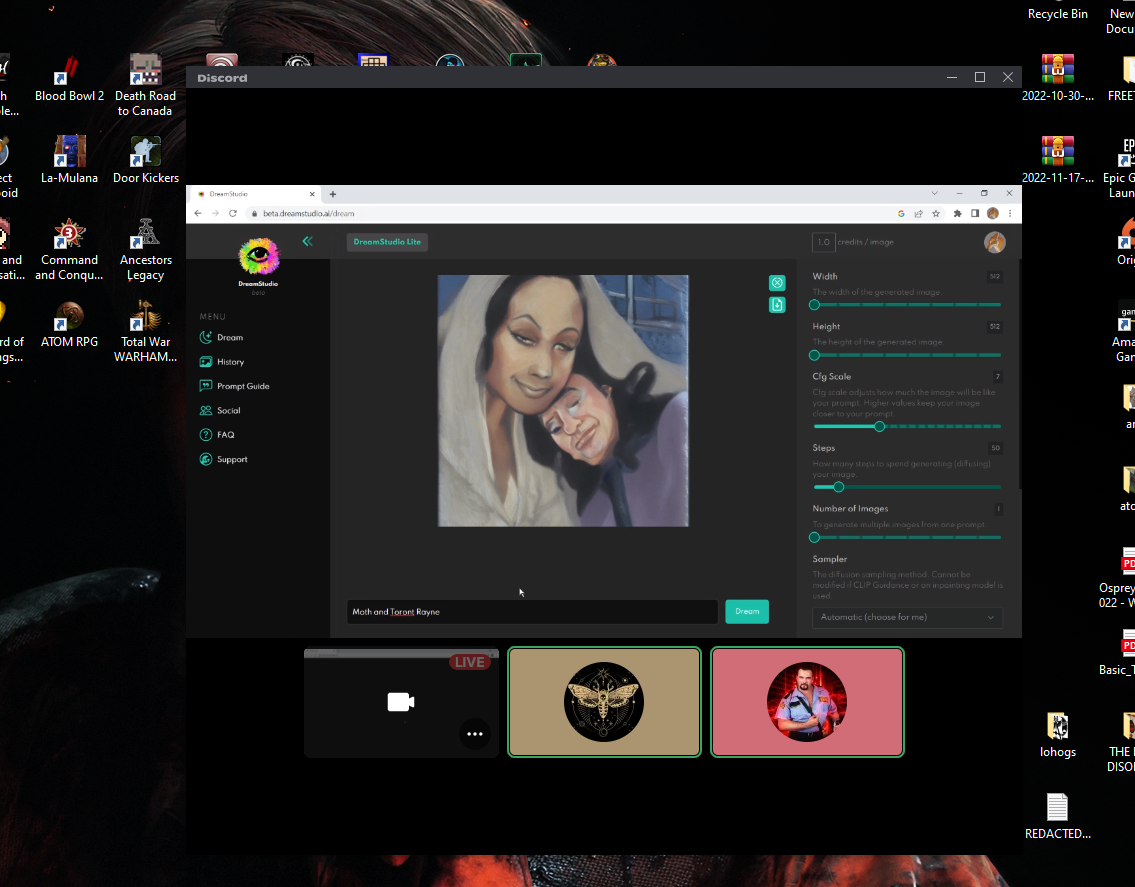This screenshot has width=1135, height=887.
Task: Click the Steps value 50 box
Action: [x=995, y=448]
